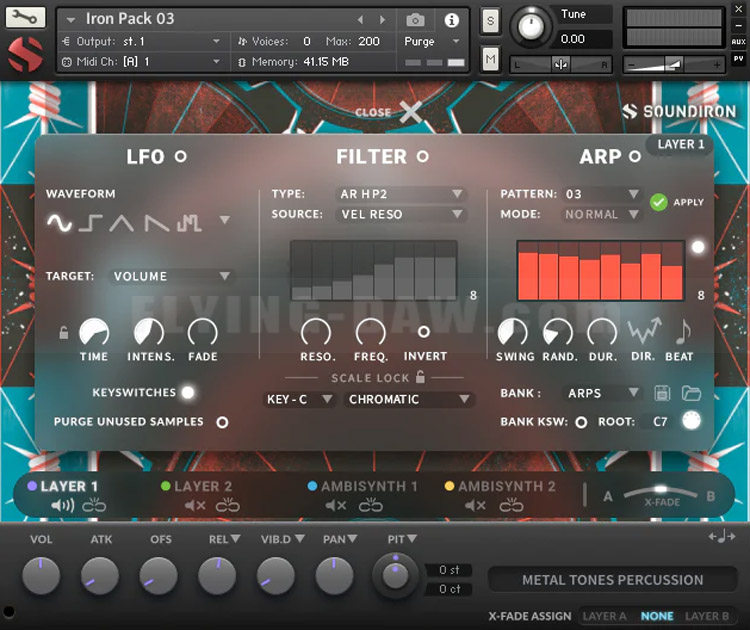Enable the FILTER power toggle
The image size is (750, 630).
(x=422, y=156)
